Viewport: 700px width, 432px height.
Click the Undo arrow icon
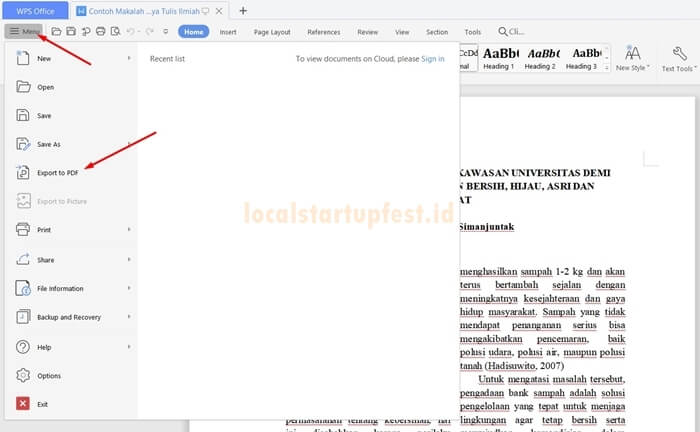[x=130, y=31]
